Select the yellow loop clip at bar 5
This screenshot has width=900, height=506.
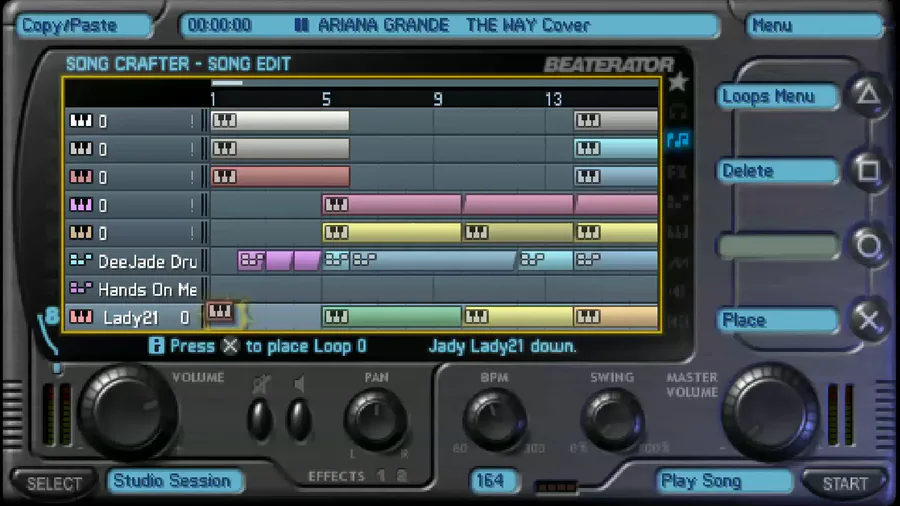tap(391, 232)
